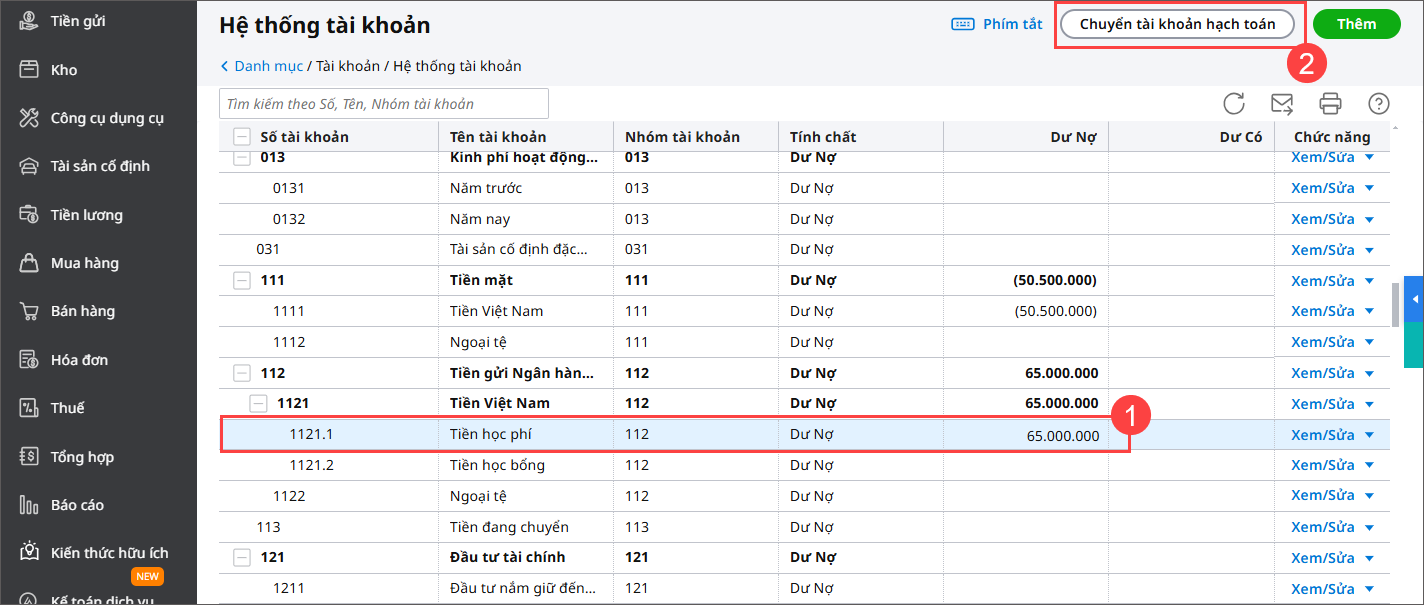Click the Chuyển tài khoản hạch toán button
This screenshot has height=605, width=1424.
[1177, 24]
